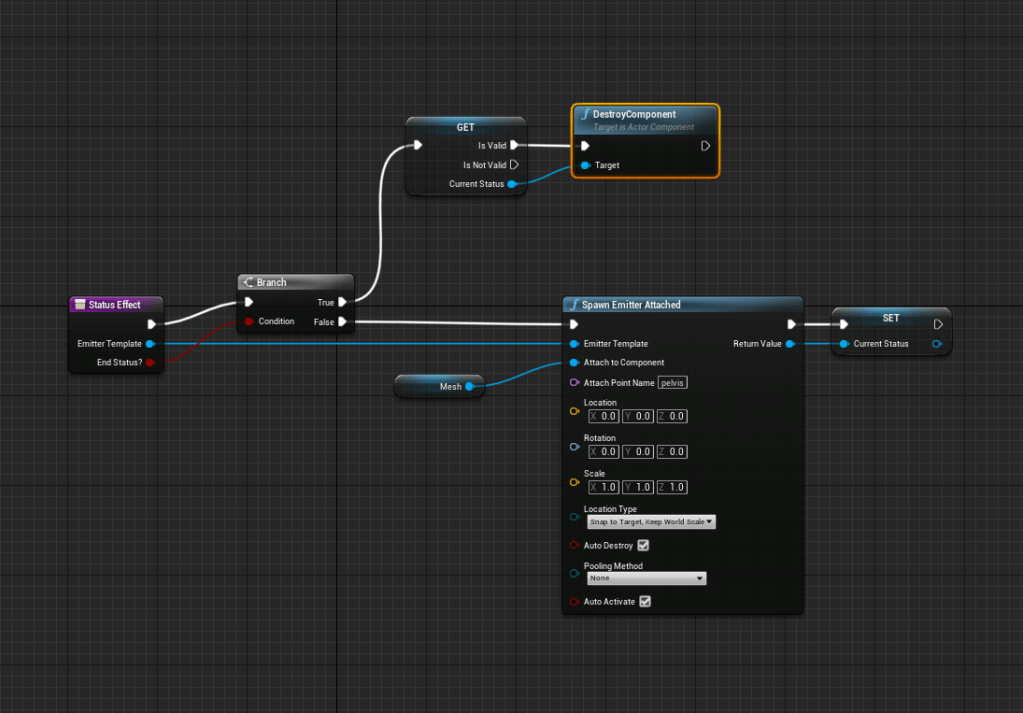1023x713 pixels.
Task: Click the Branch node True execution pin
Action: click(342, 302)
